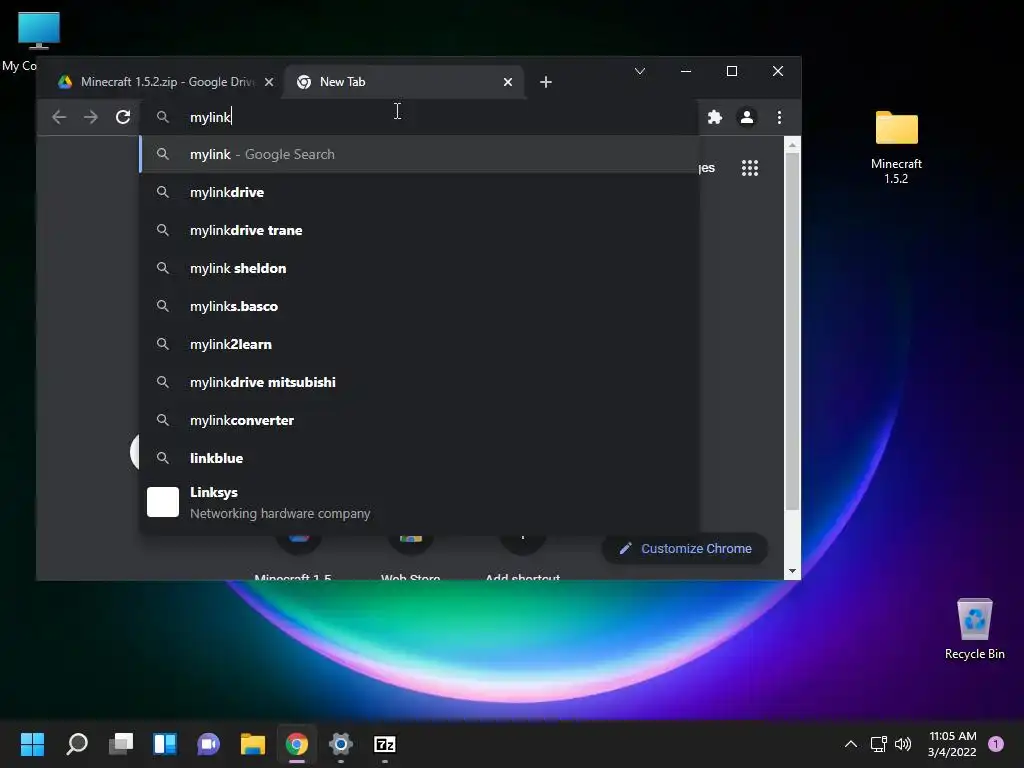1024x768 pixels.
Task: Switch to Minecraft 1.5.2.zip Google Drive tab
Action: click(167, 82)
